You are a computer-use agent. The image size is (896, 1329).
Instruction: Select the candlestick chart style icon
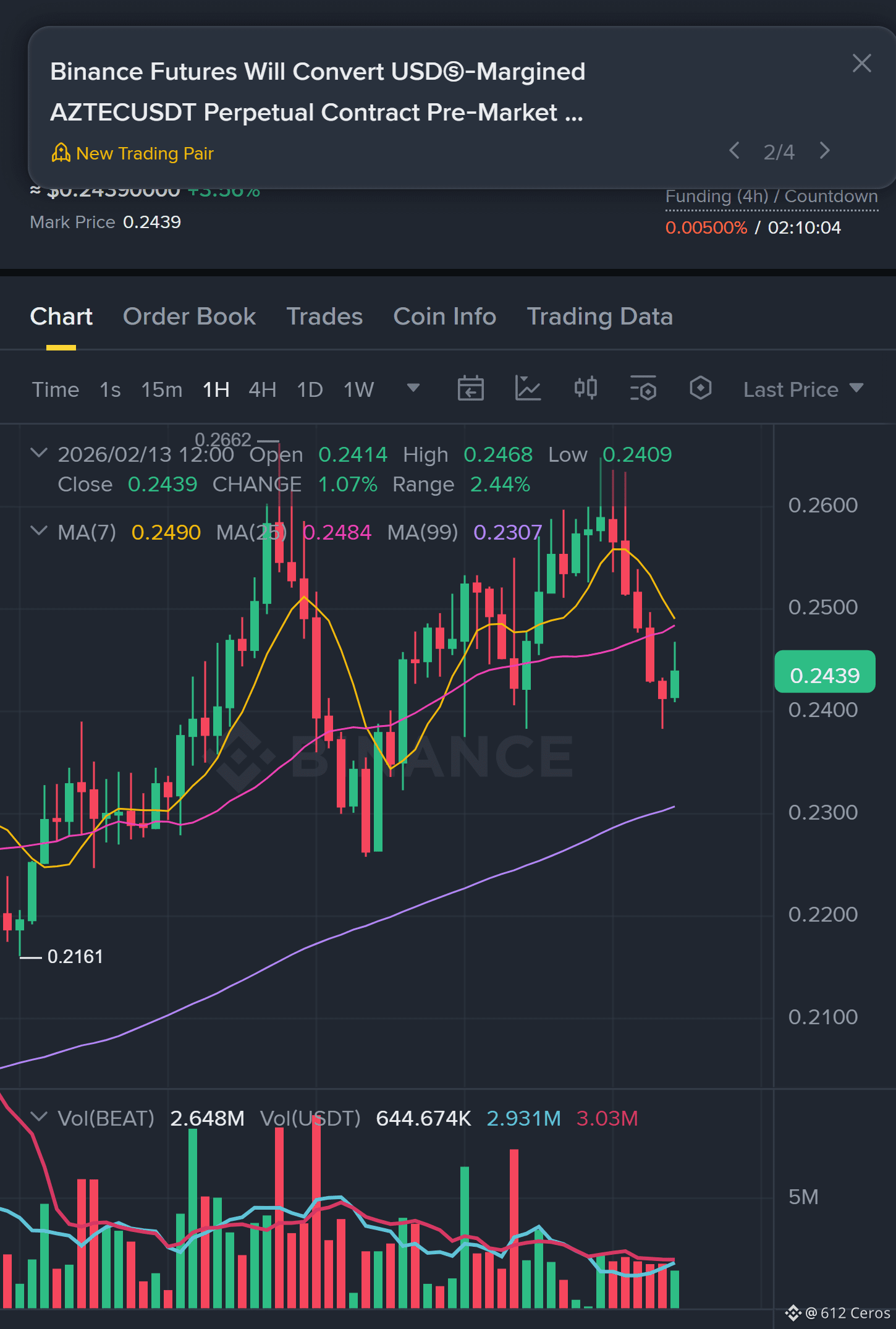click(x=585, y=389)
